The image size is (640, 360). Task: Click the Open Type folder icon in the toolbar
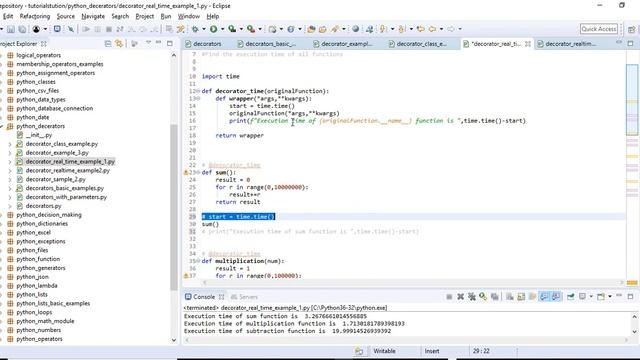(311, 29)
